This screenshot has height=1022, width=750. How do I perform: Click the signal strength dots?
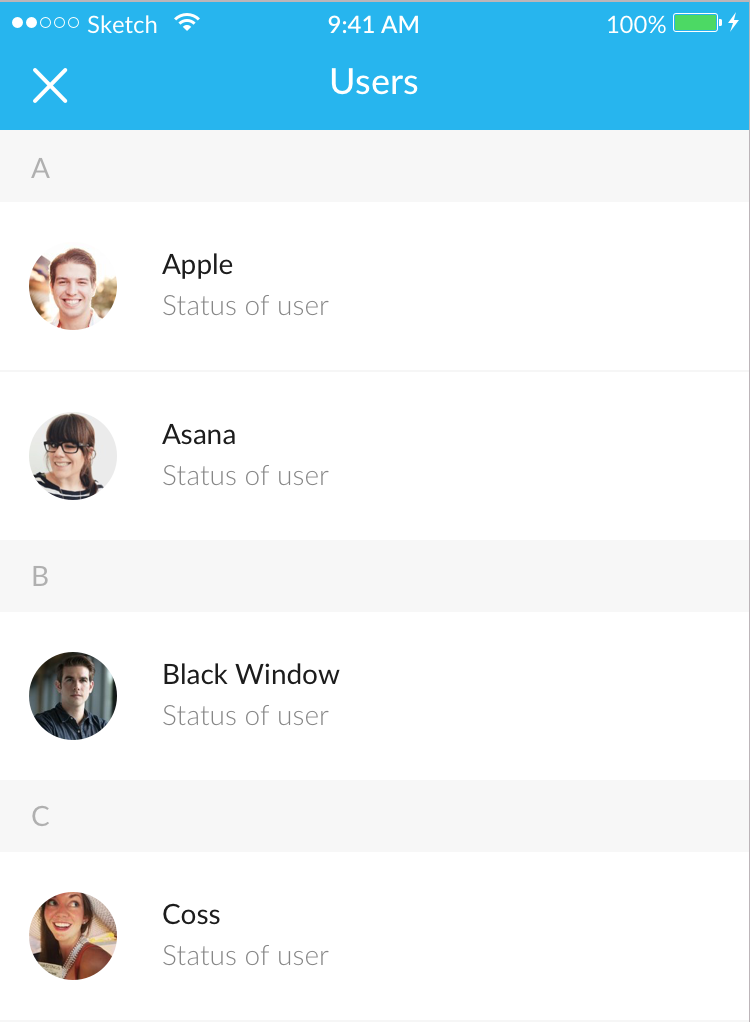pyautogui.click(x=46, y=23)
